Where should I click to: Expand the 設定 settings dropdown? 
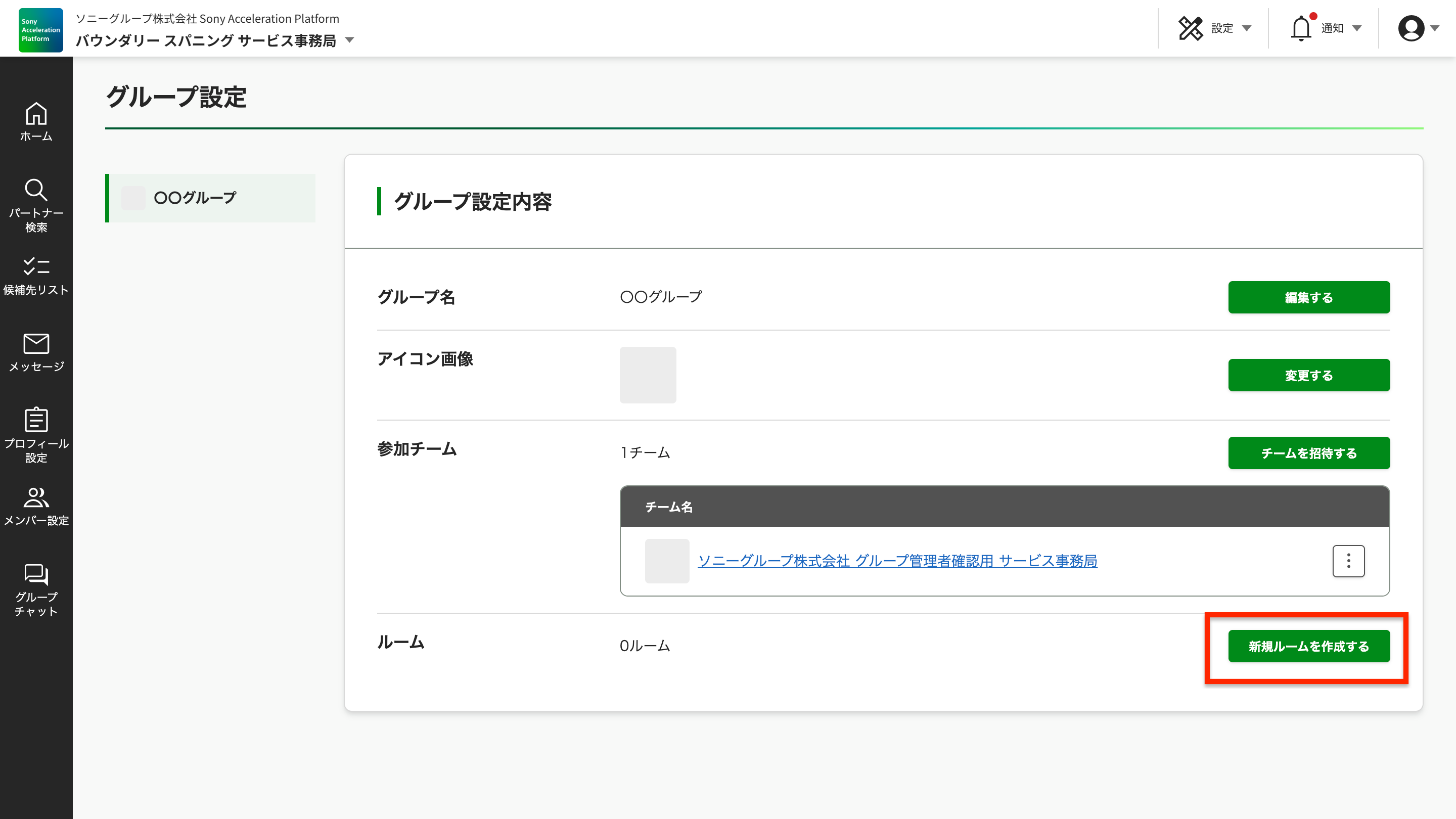click(1246, 28)
